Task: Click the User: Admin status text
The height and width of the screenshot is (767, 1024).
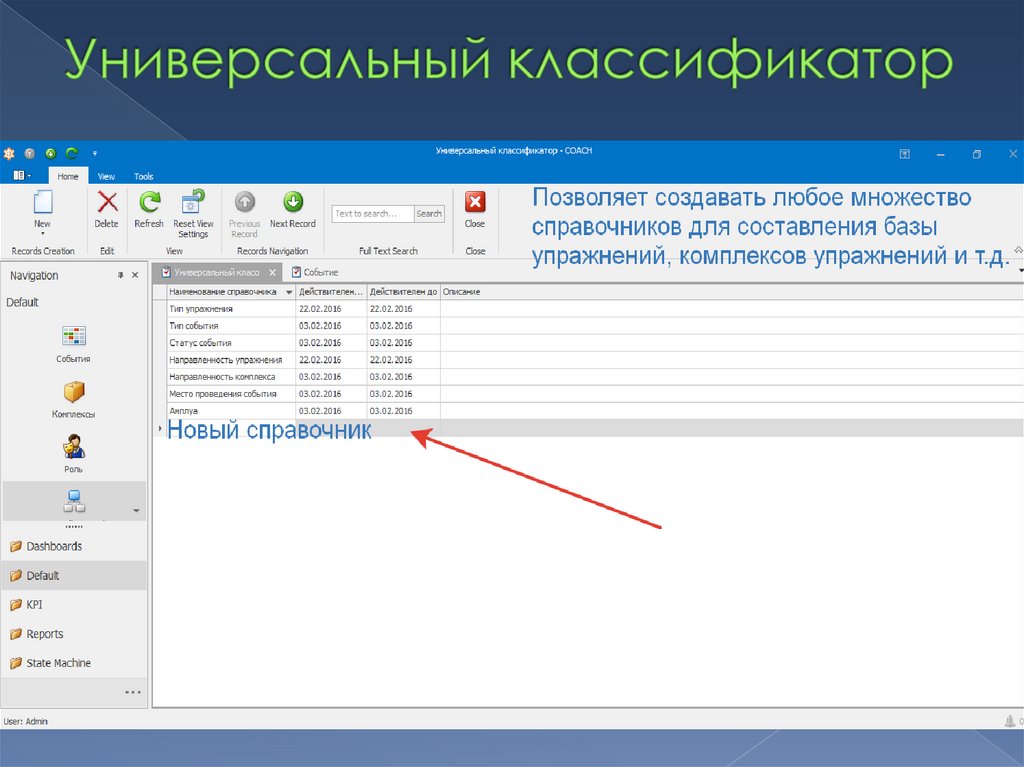Action: click(x=25, y=721)
